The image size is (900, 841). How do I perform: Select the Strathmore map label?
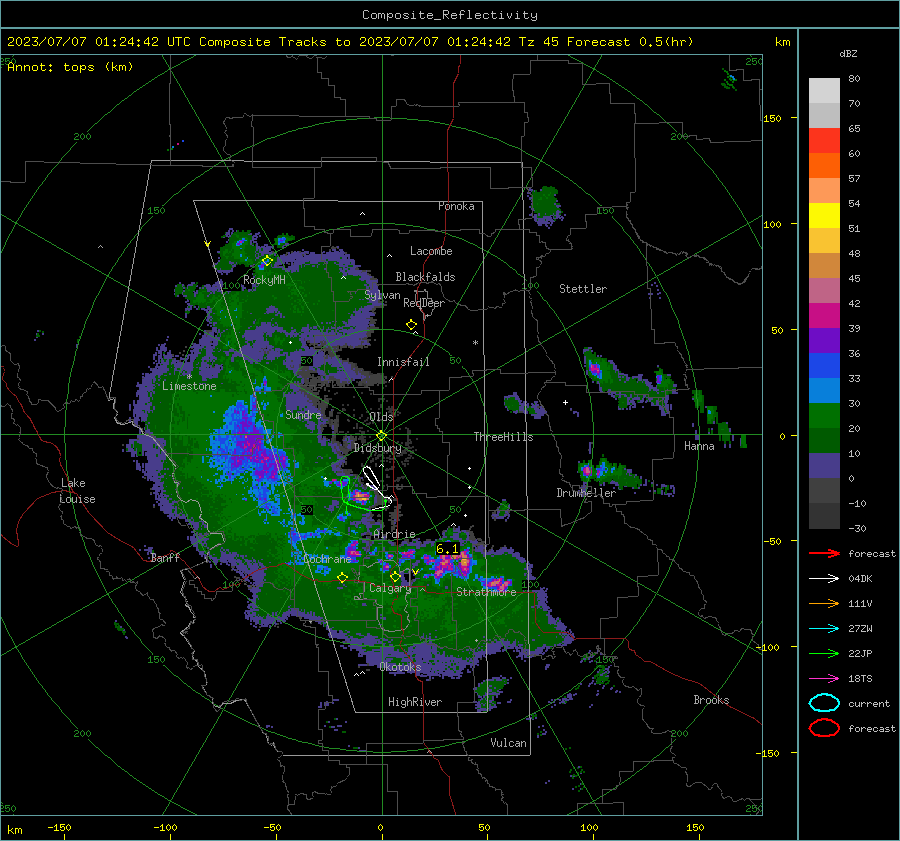[486, 592]
